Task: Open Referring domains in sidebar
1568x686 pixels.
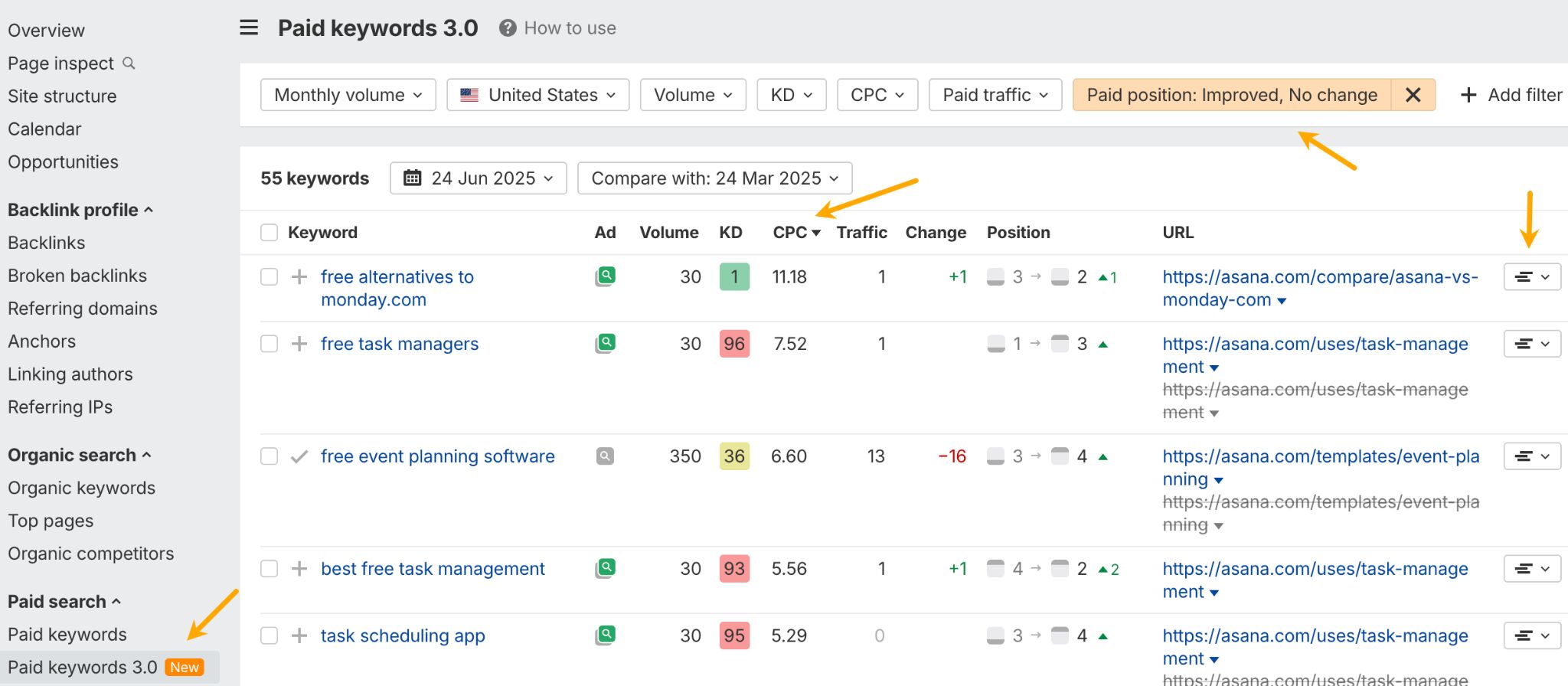Action: click(83, 309)
